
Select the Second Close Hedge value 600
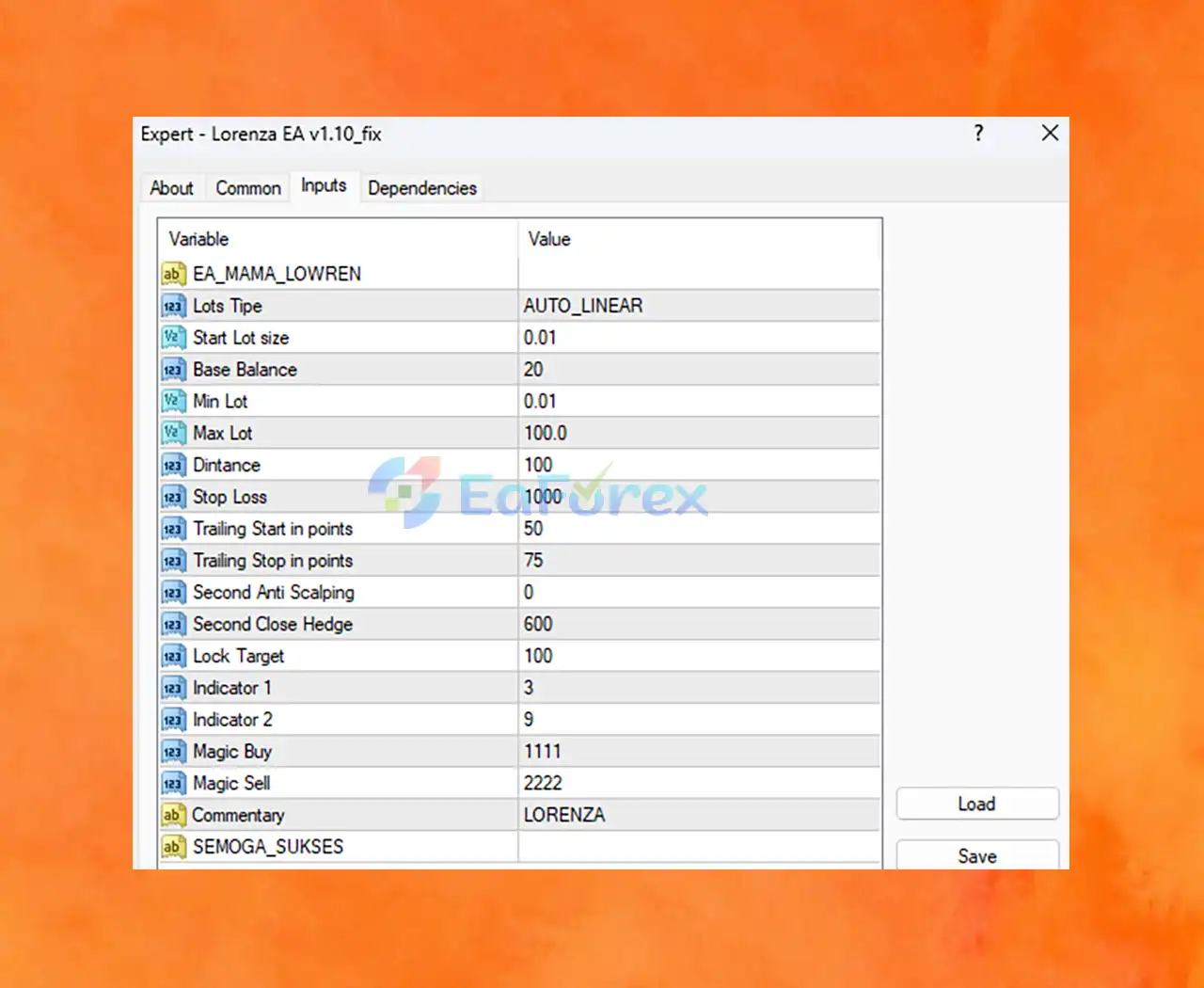699,624
